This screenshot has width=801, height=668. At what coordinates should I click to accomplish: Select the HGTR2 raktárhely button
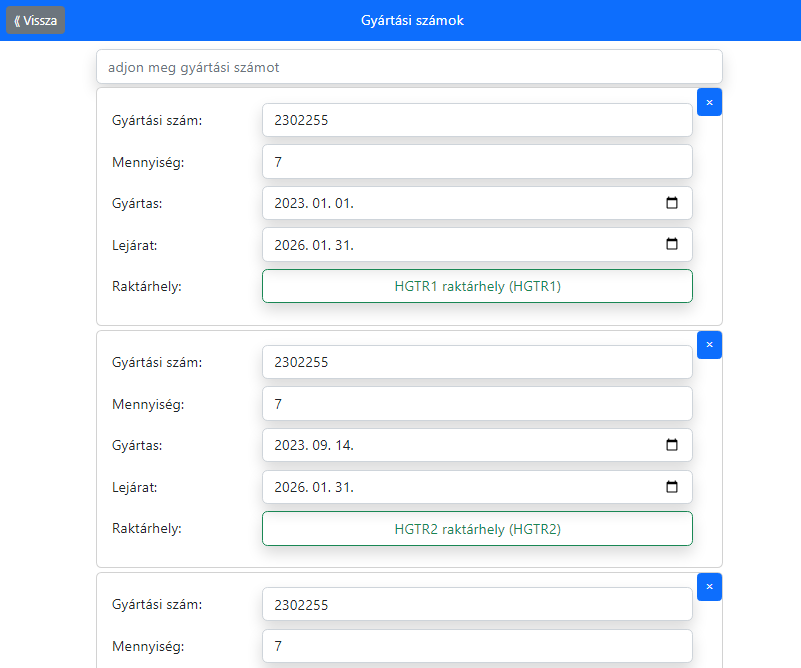click(477, 529)
